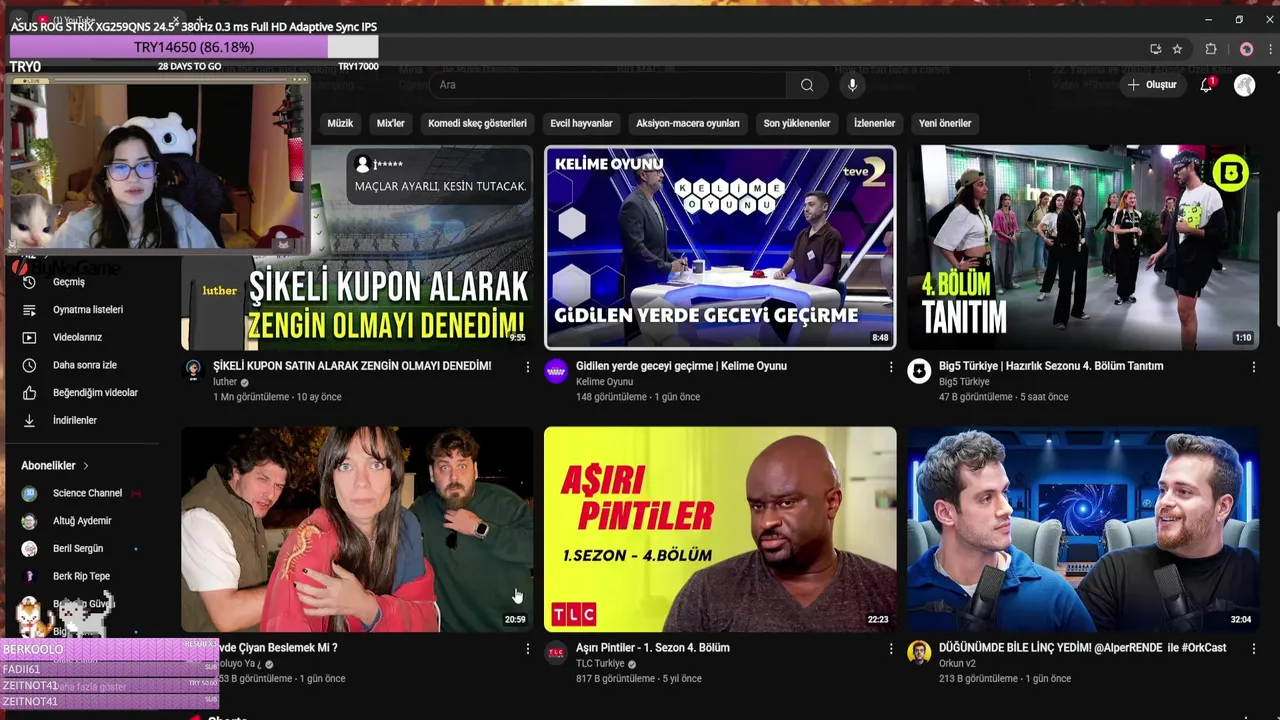Click the Oluştur create button
This screenshot has width=1280, height=720.
[1152, 85]
